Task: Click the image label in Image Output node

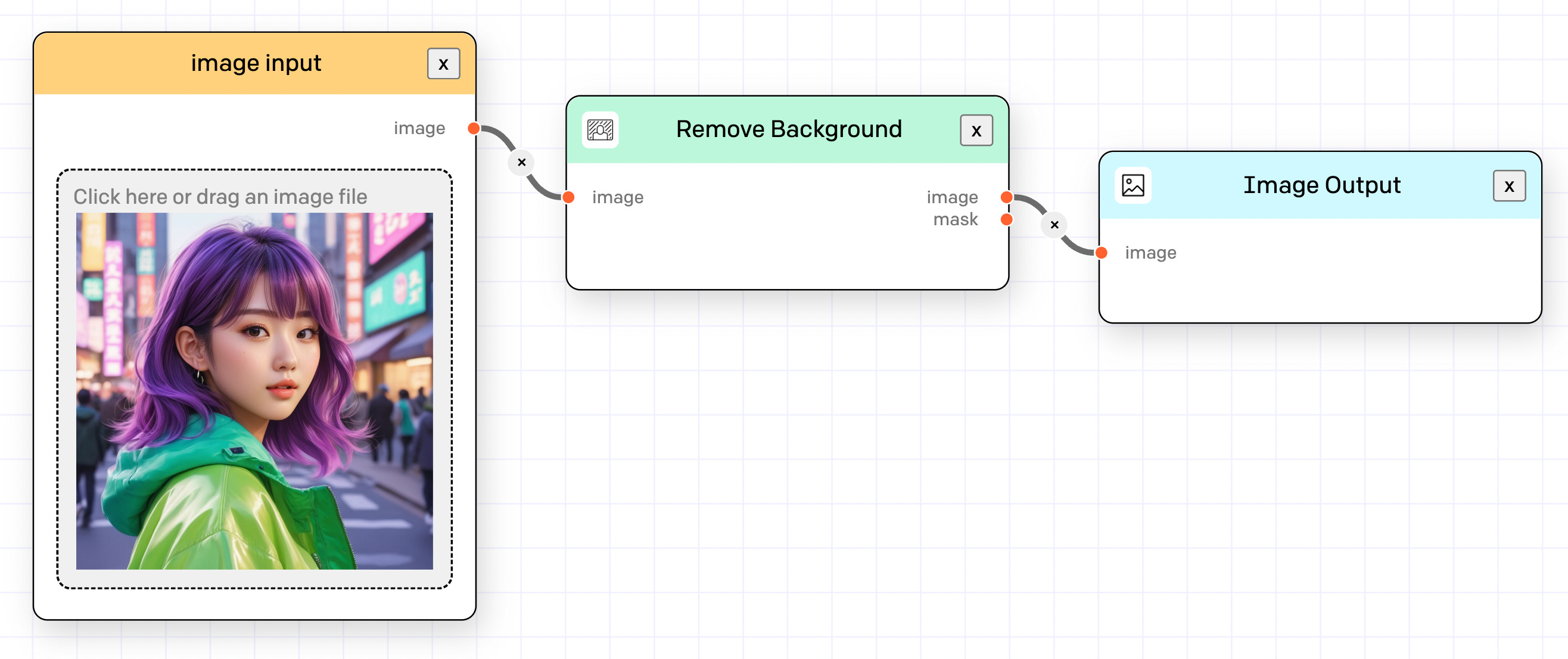Action: (x=1150, y=253)
